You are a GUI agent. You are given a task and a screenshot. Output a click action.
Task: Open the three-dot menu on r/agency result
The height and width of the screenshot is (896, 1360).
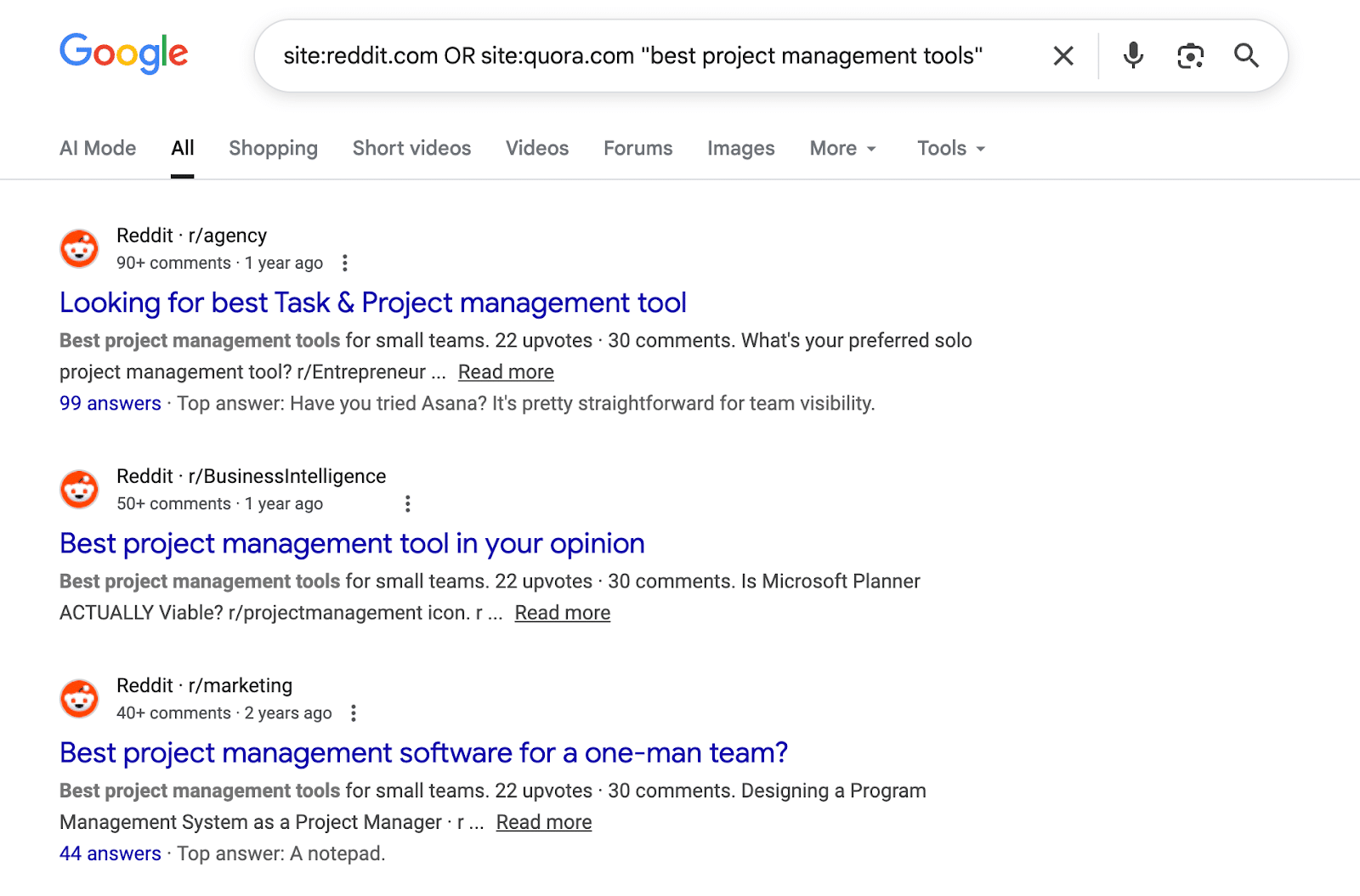(x=345, y=264)
